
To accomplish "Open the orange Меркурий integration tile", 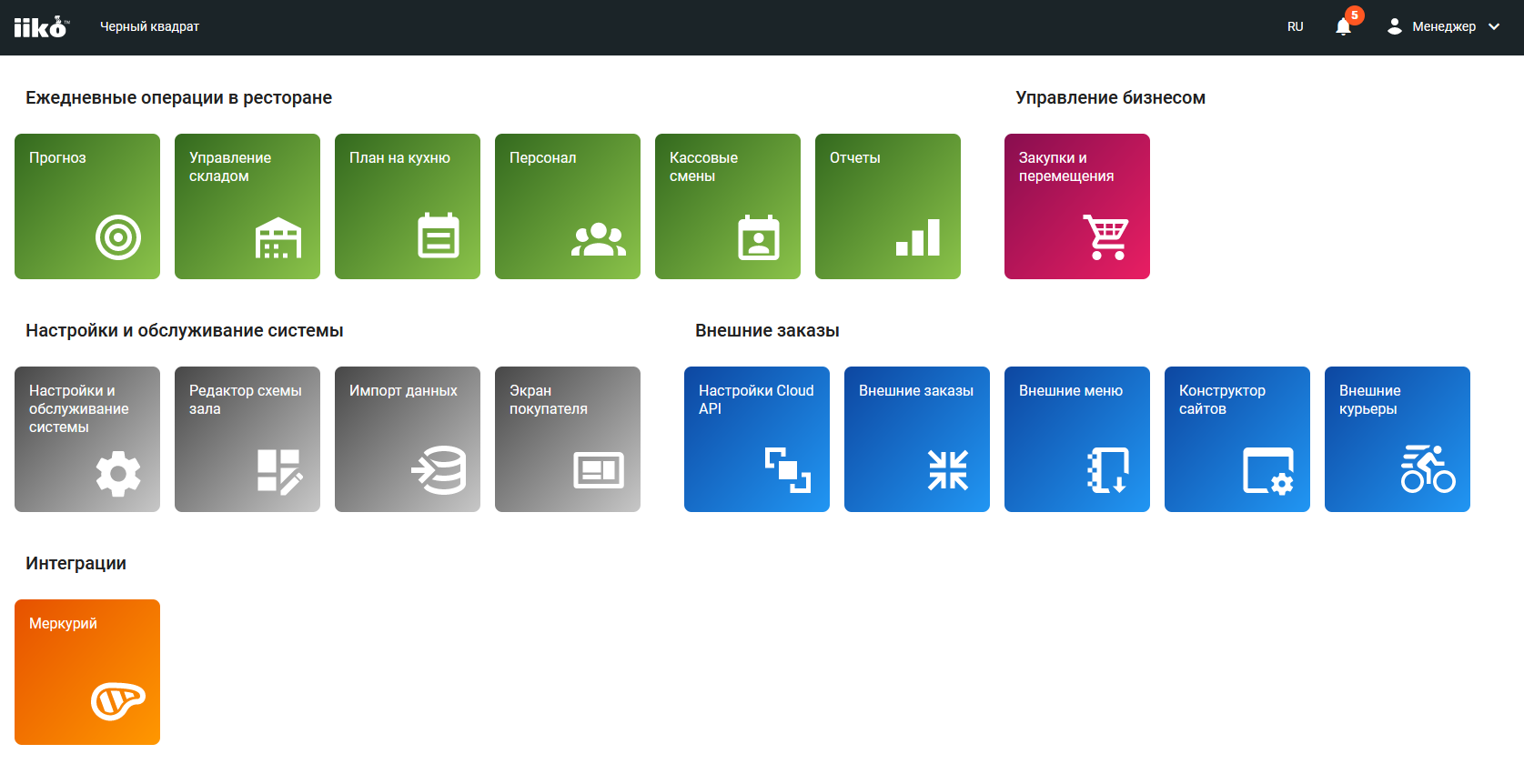I will point(87,672).
